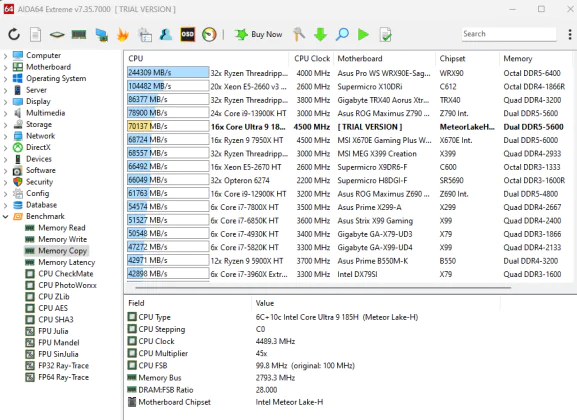Open the key license toolbar icon
This screenshot has height=420, width=577.
(x=299, y=35)
